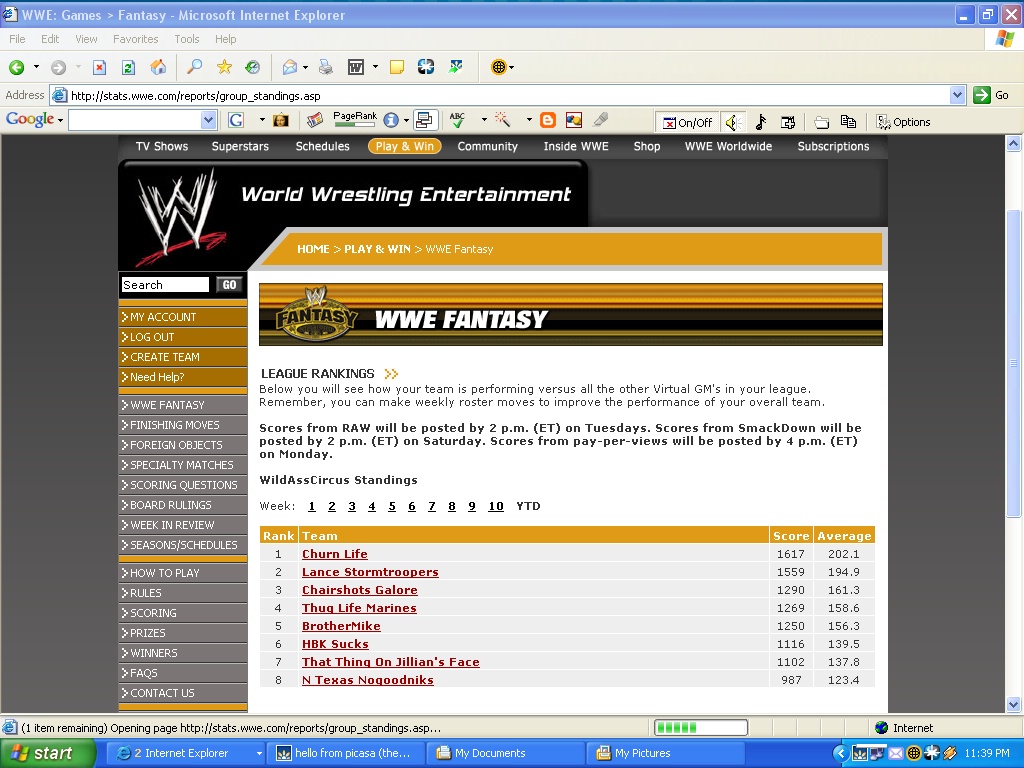
Task: Click the highlighter icon in Google toolbar
Action: click(600, 120)
